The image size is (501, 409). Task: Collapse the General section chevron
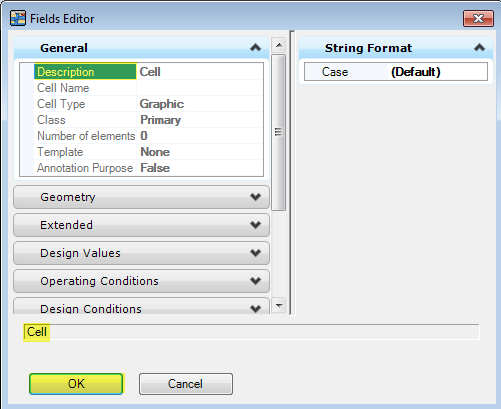(x=255, y=48)
